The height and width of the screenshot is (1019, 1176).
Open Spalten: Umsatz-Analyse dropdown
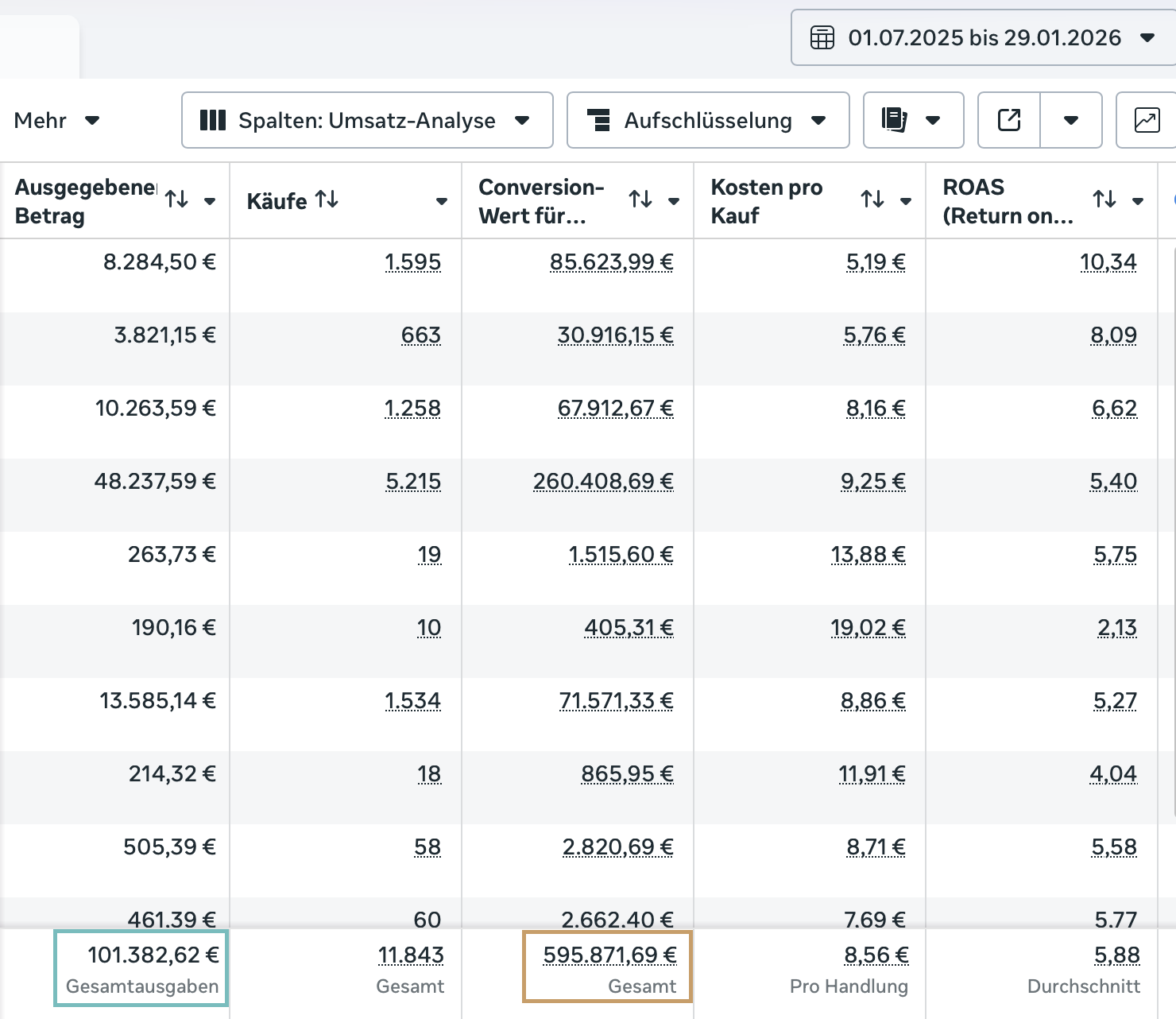tap(367, 120)
